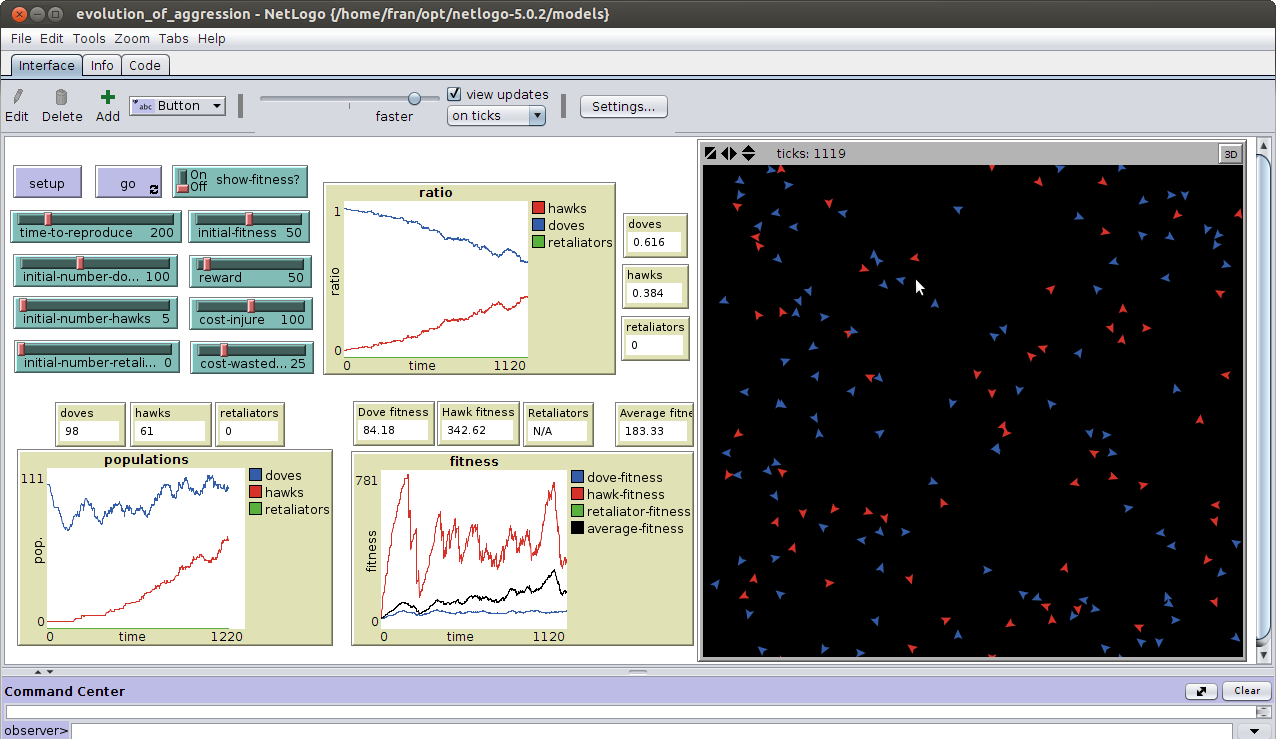1276x739 pixels.
Task: Open the Tools menu
Action: click(89, 39)
